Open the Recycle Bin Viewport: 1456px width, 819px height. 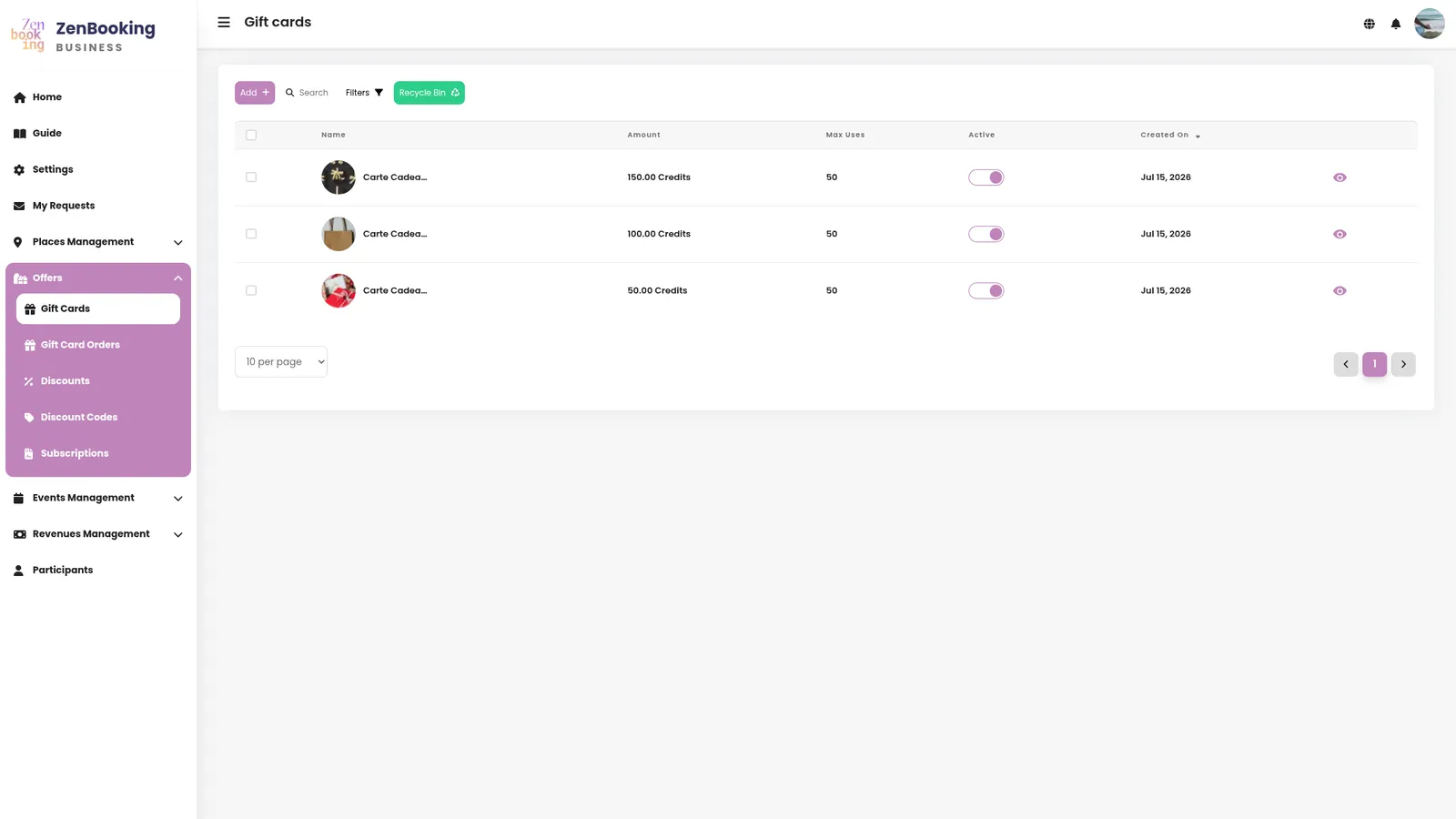(430, 93)
